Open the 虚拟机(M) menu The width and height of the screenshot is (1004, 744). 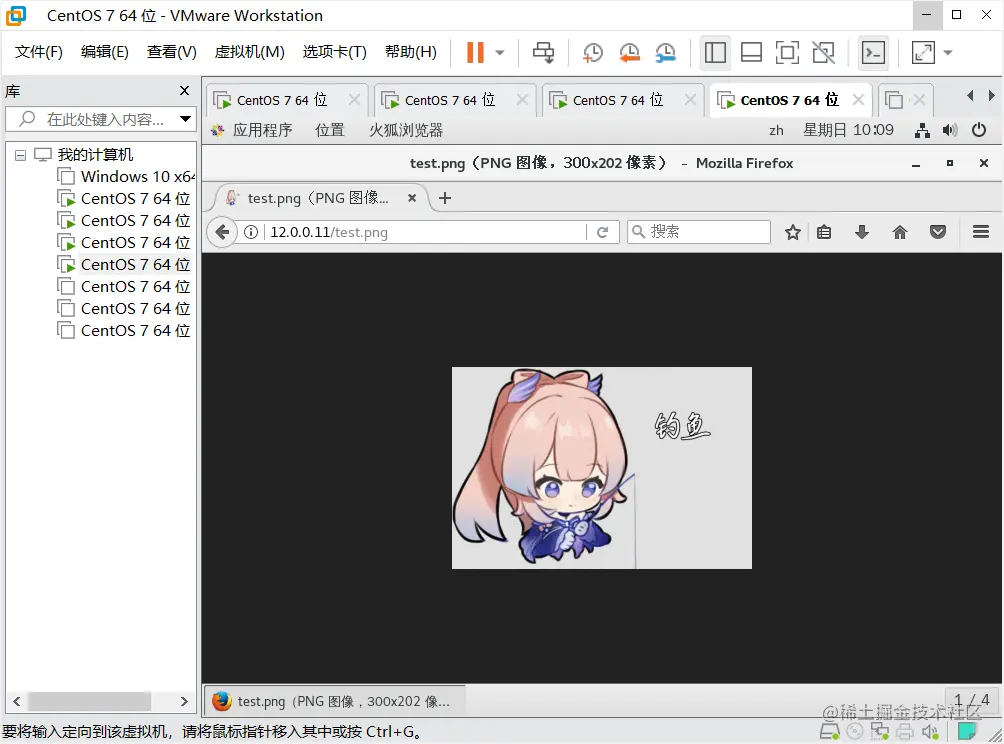point(249,51)
